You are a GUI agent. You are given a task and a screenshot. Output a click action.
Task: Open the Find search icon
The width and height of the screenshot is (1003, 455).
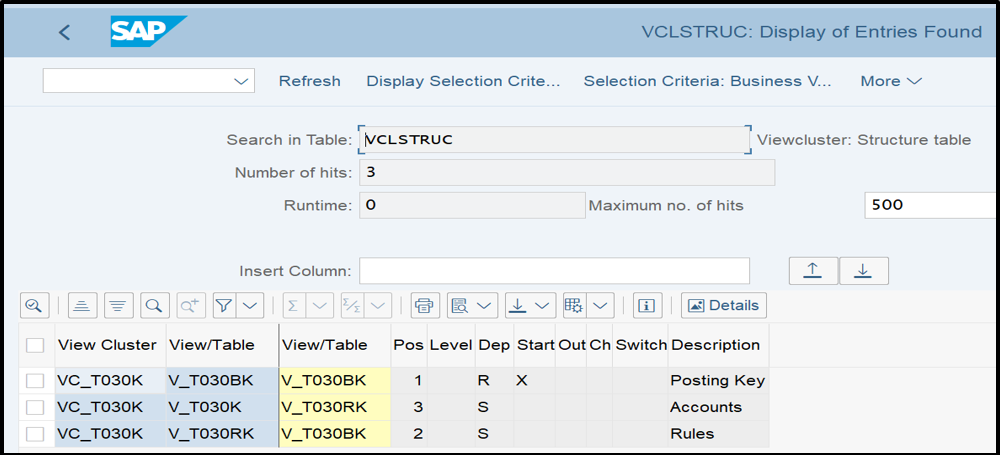click(x=154, y=306)
